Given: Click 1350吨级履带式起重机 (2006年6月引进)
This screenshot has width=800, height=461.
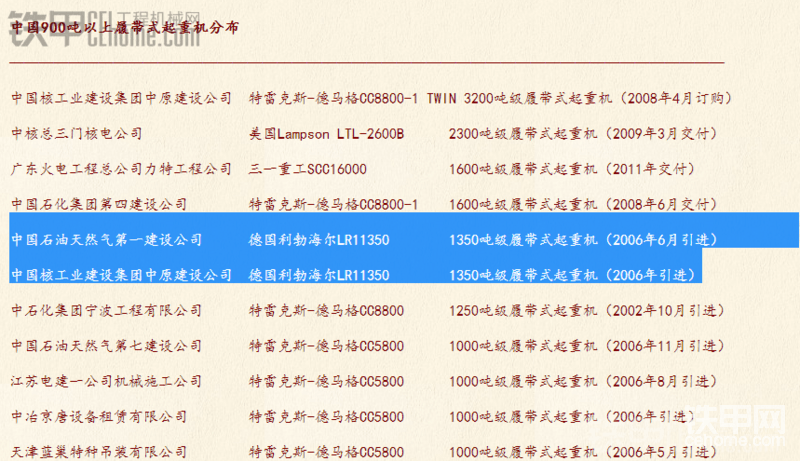Looking at the screenshot, I should click(x=584, y=240).
